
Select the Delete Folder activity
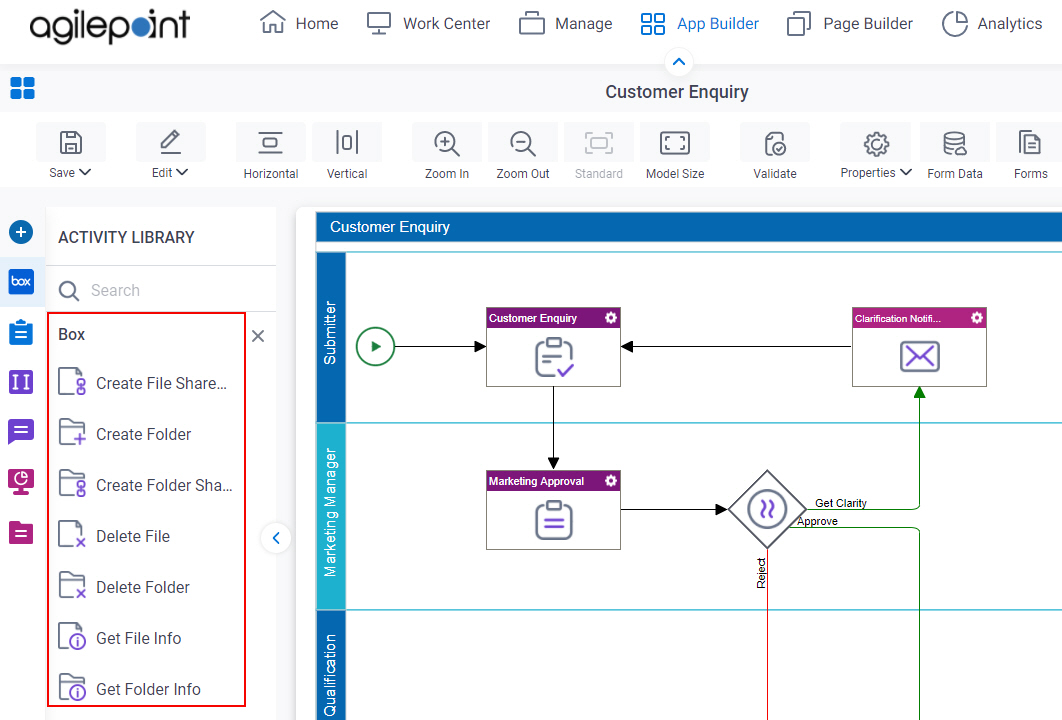tap(125, 587)
